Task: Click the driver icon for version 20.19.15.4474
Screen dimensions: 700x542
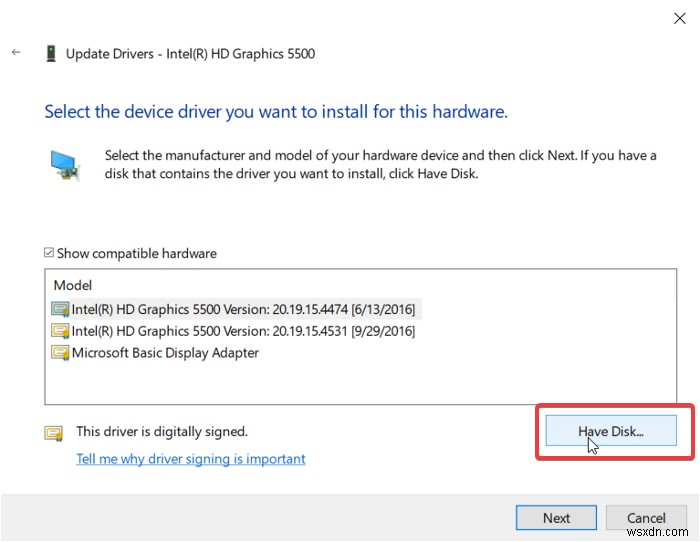Action: [x=61, y=309]
